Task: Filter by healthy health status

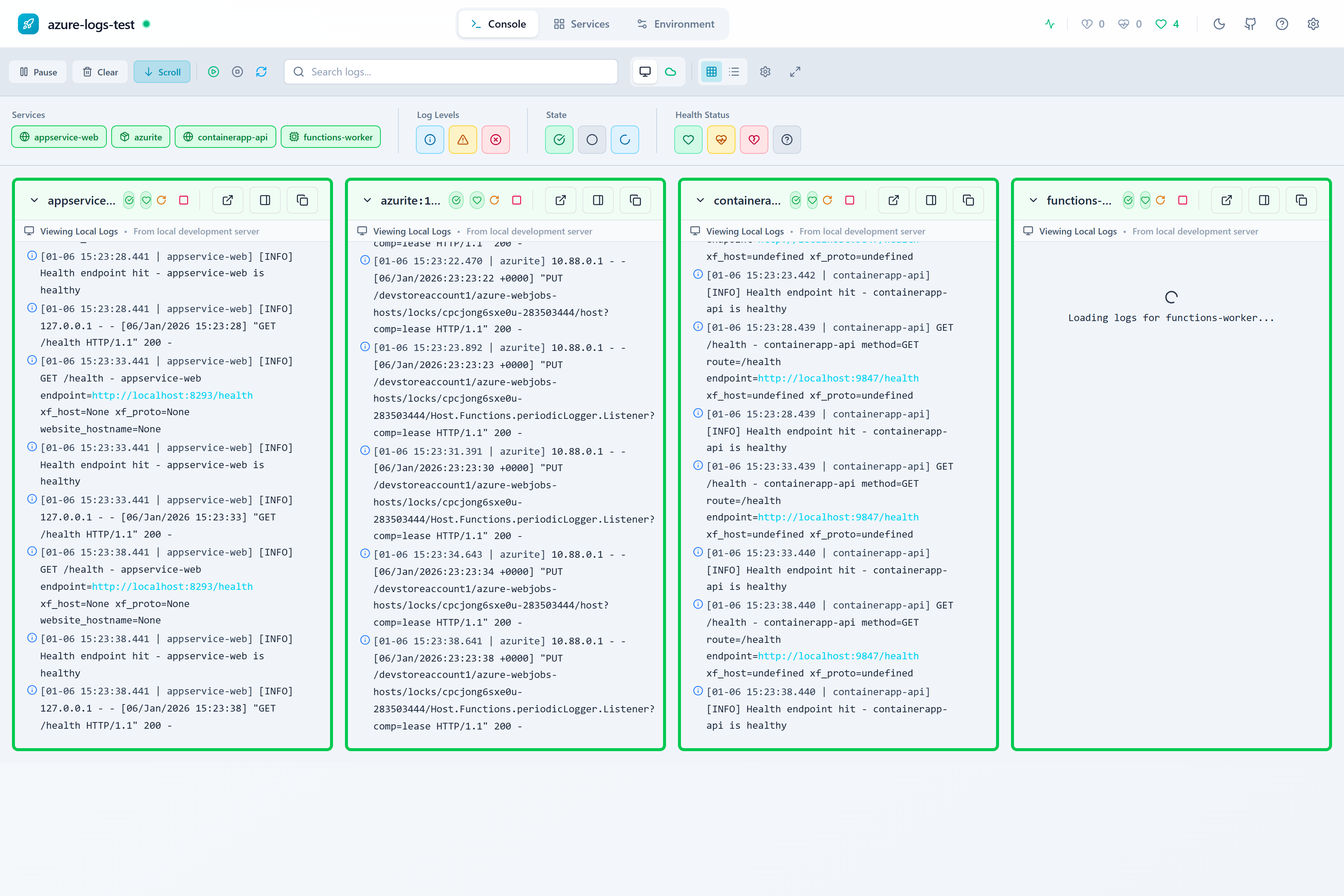Action: click(688, 139)
